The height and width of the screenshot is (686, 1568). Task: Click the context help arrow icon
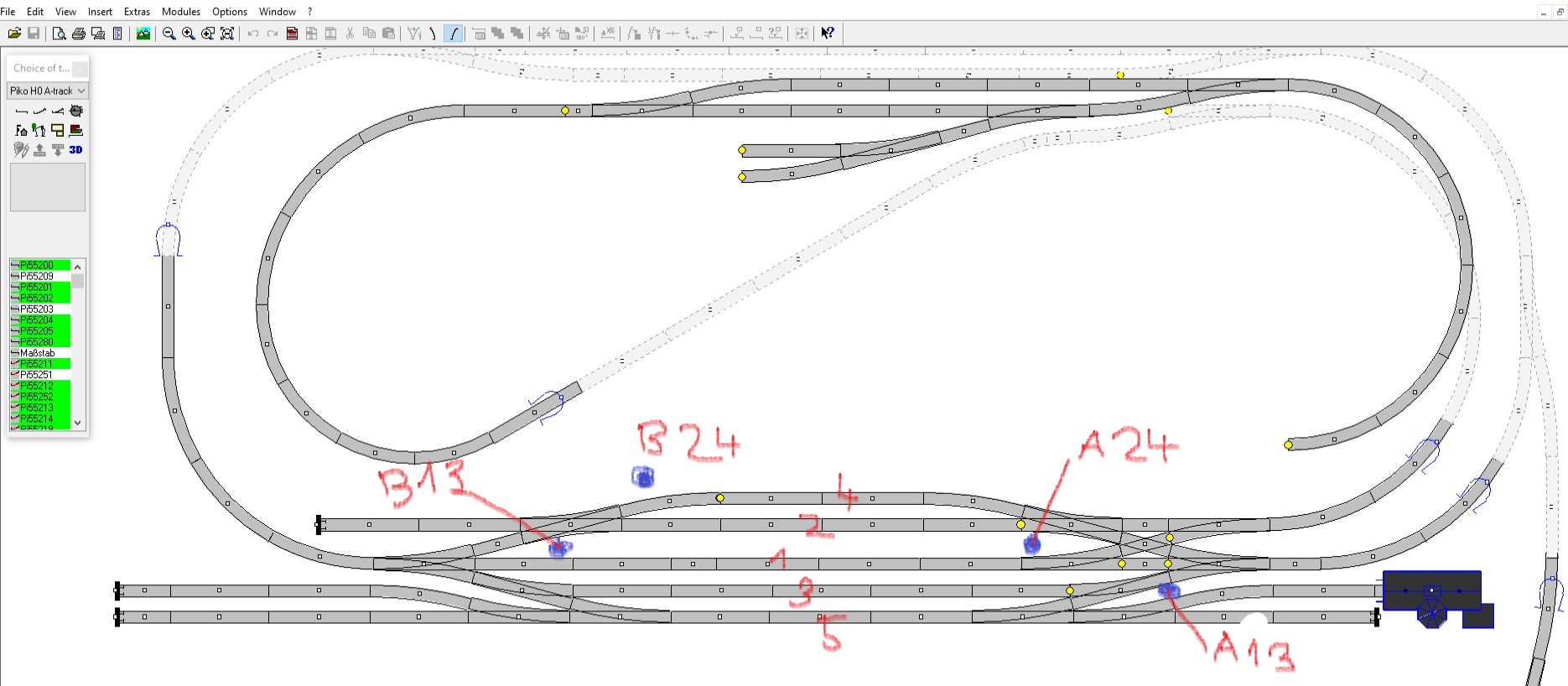point(828,34)
